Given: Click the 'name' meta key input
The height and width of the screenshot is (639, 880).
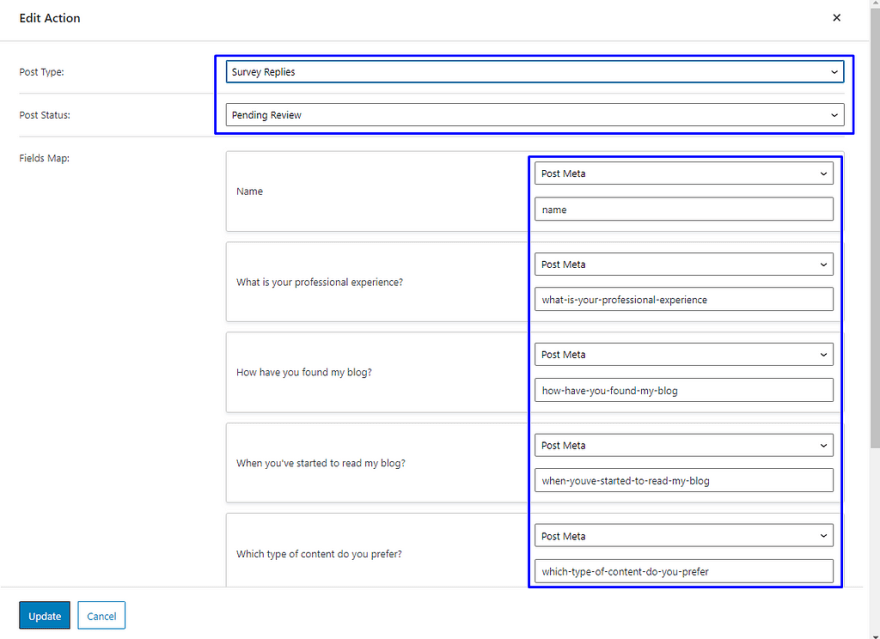Looking at the screenshot, I should click(x=684, y=209).
